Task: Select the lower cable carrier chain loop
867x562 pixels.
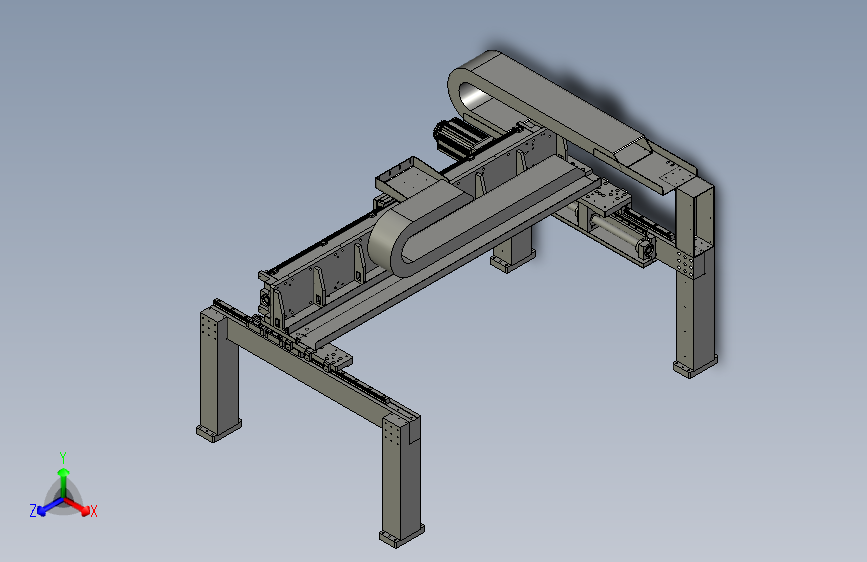Action: 482,215
